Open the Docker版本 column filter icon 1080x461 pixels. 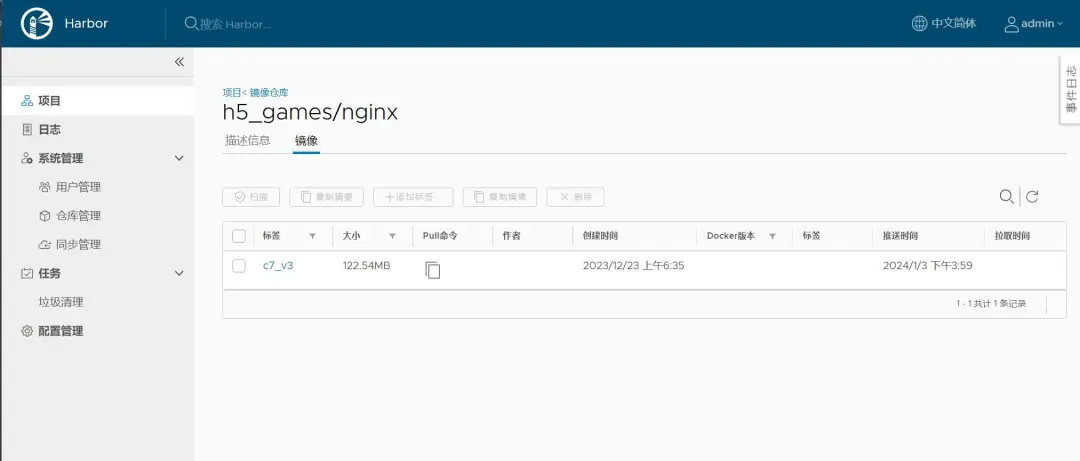point(772,236)
